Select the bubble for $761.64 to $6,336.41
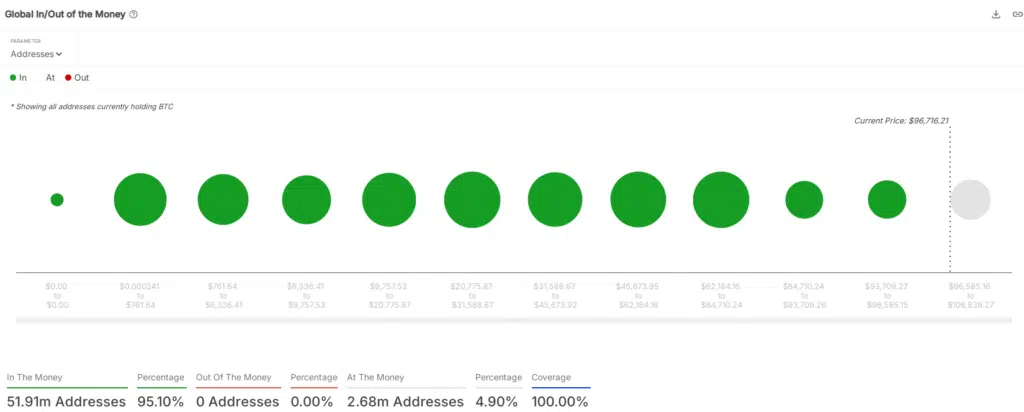Screen dimensions: 1024x412 [223, 200]
